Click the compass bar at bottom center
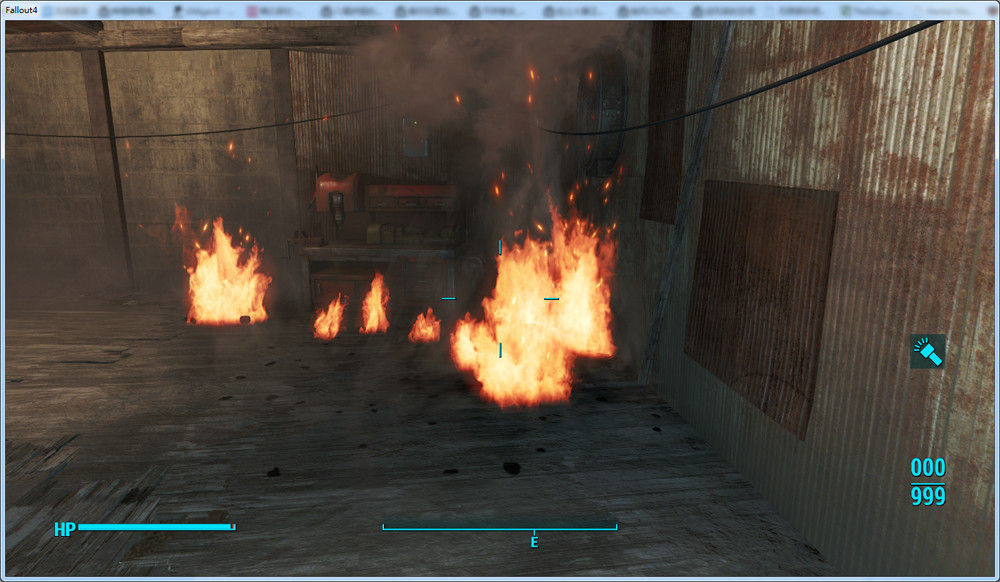Viewport: 1000px width, 582px height. (500, 528)
